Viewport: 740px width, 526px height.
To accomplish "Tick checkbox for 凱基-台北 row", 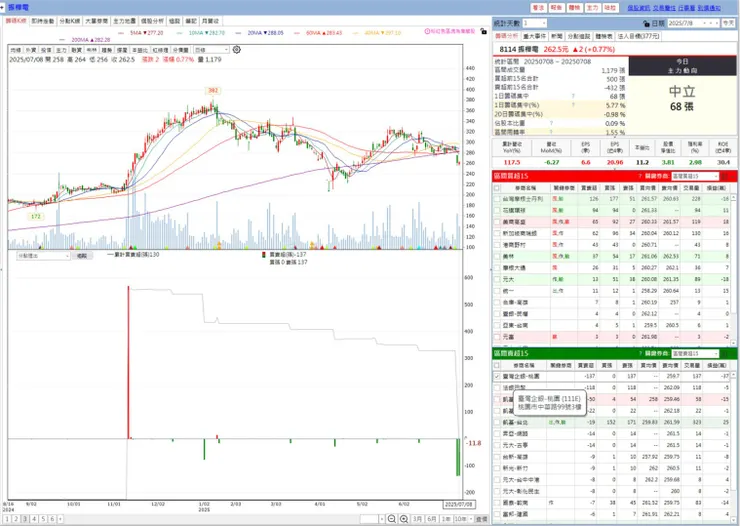I will [x=497, y=423].
